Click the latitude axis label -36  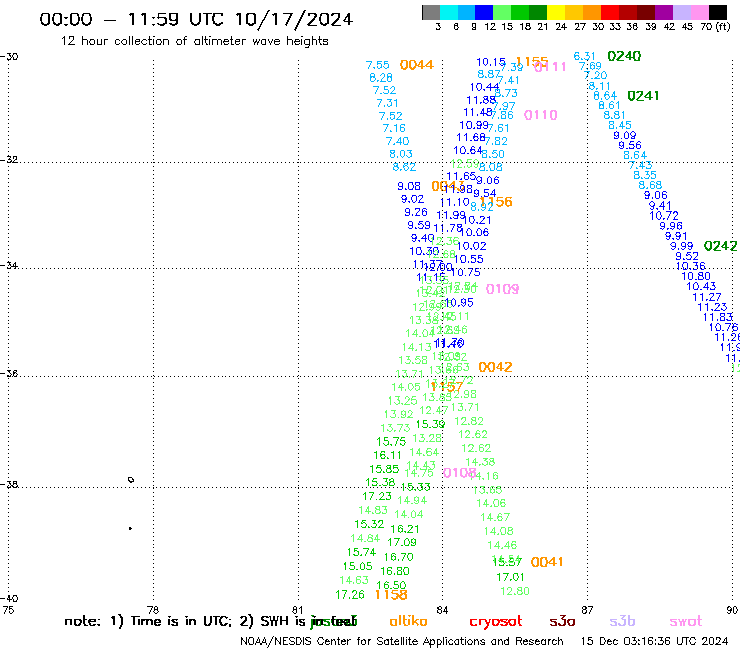pyautogui.click(x=9, y=374)
